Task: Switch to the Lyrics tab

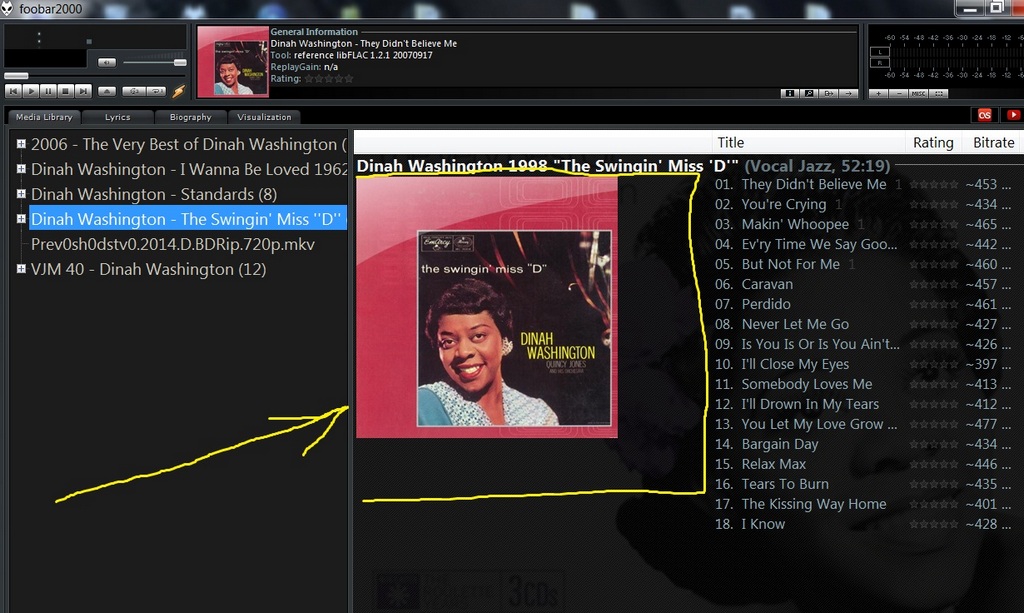Action: tap(118, 117)
